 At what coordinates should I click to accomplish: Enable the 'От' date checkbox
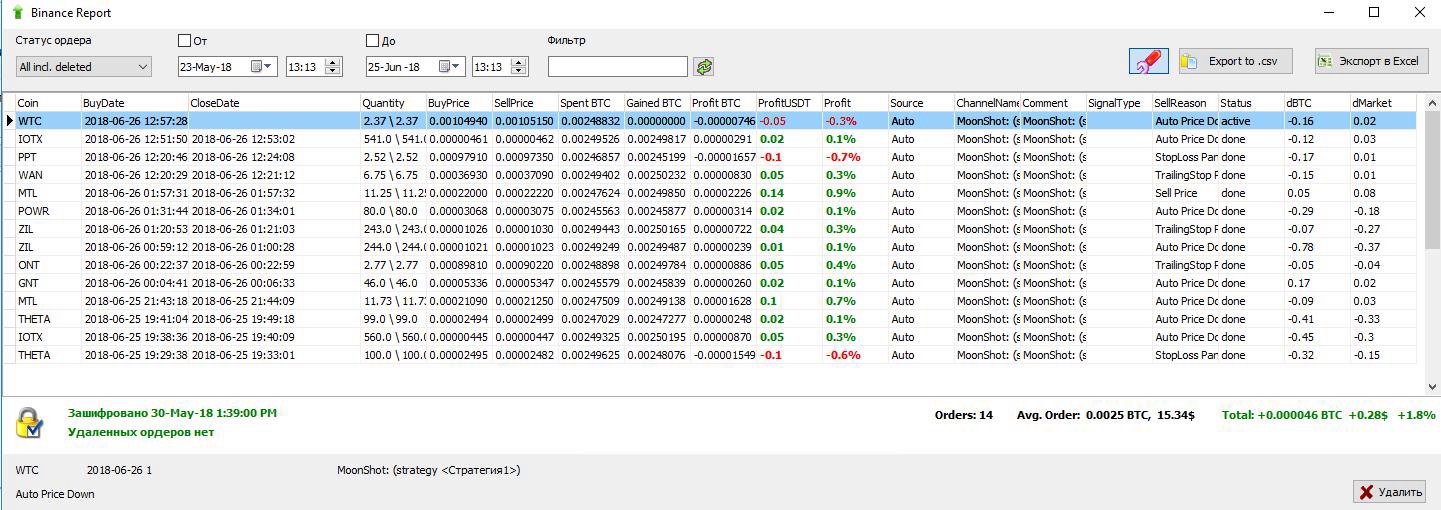pyautogui.click(x=184, y=41)
